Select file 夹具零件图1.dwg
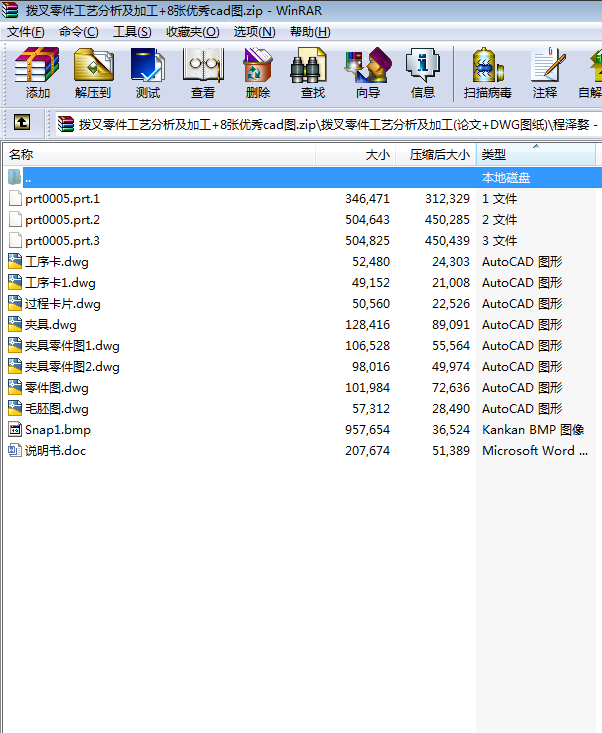This screenshot has height=733, width=602. coord(72,346)
